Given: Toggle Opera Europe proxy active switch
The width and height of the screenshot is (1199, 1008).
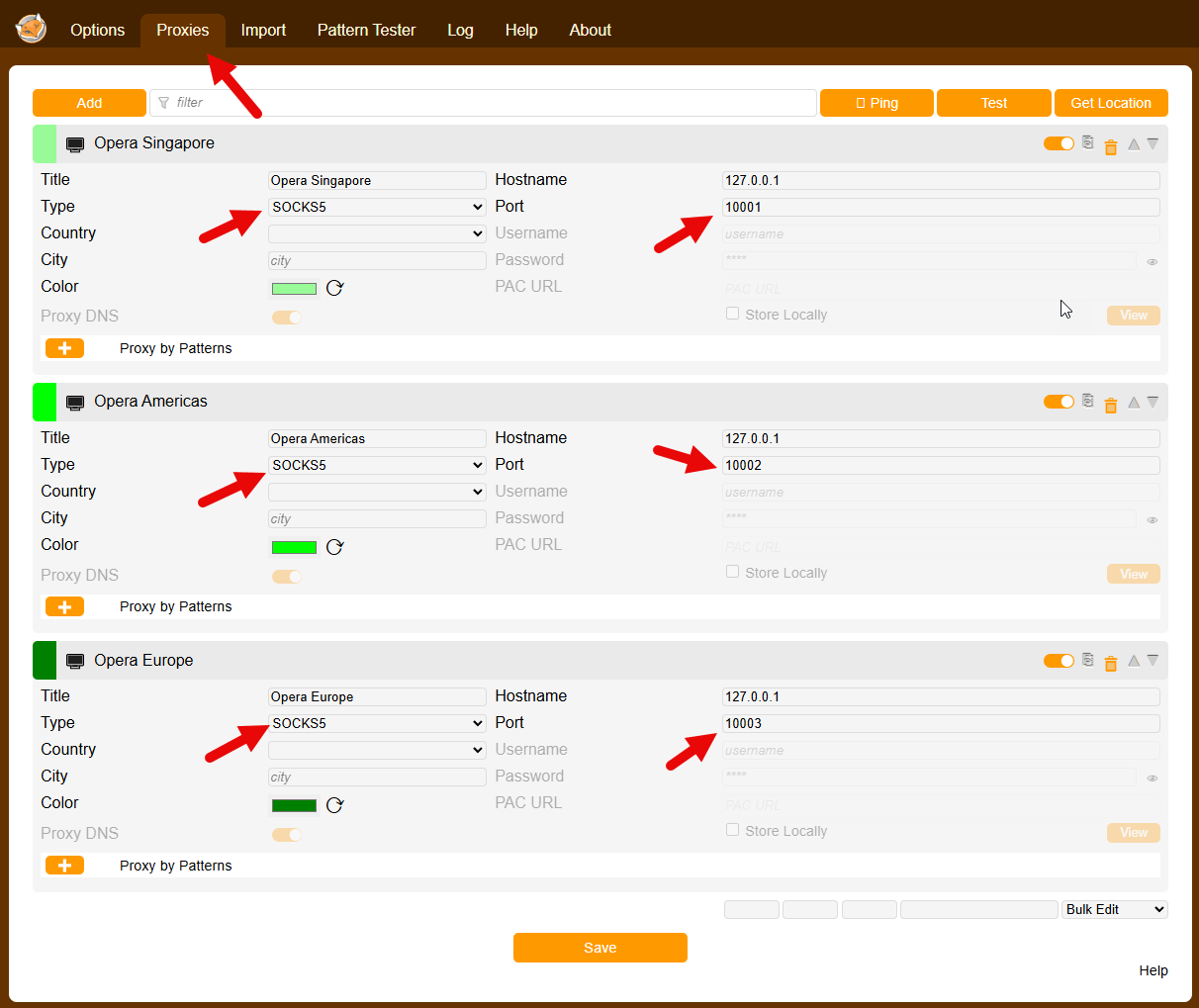Looking at the screenshot, I should [1059, 660].
